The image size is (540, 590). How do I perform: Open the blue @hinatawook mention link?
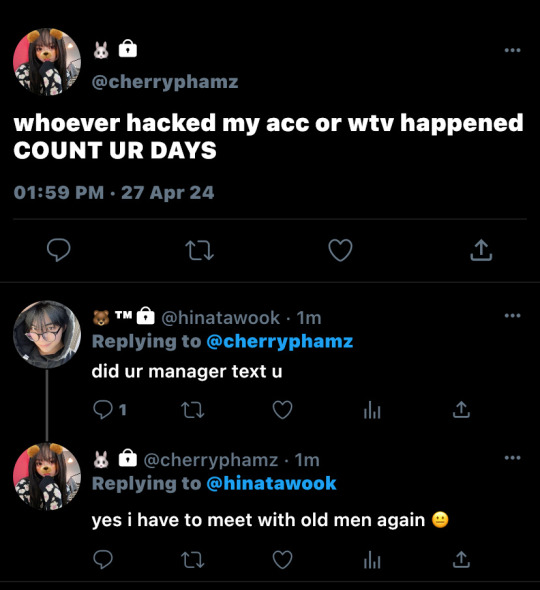271,484
